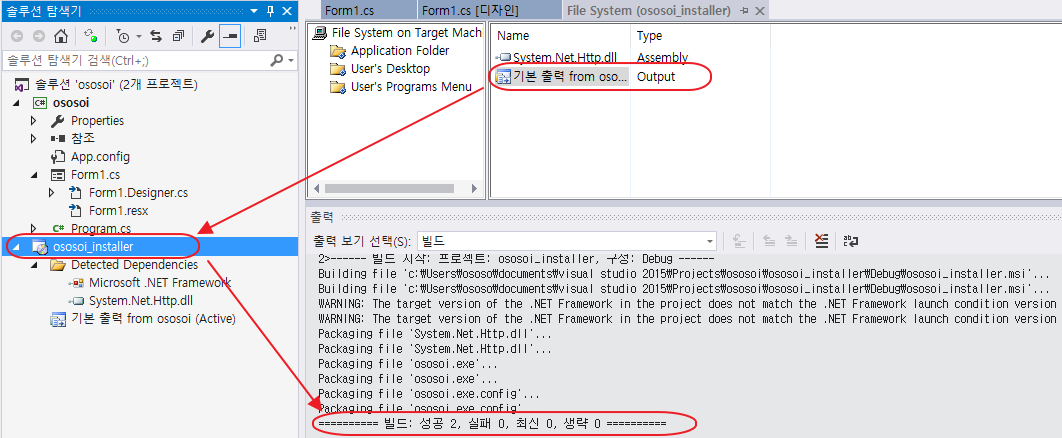Viewport: 1062px width, 438px height.
Task: Open Pending Changes Filter dropdown arrow
Action: 138,36
